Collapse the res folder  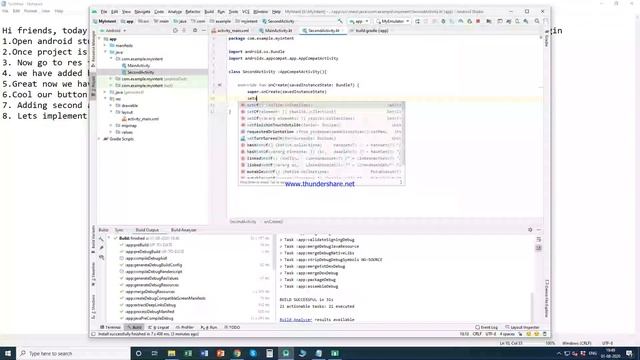[105, 99]
